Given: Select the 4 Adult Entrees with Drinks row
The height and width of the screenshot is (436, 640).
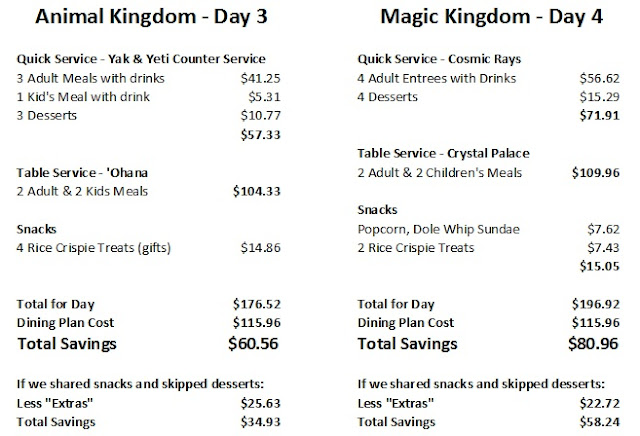Looking at the screenshot, I should (432, 76).
